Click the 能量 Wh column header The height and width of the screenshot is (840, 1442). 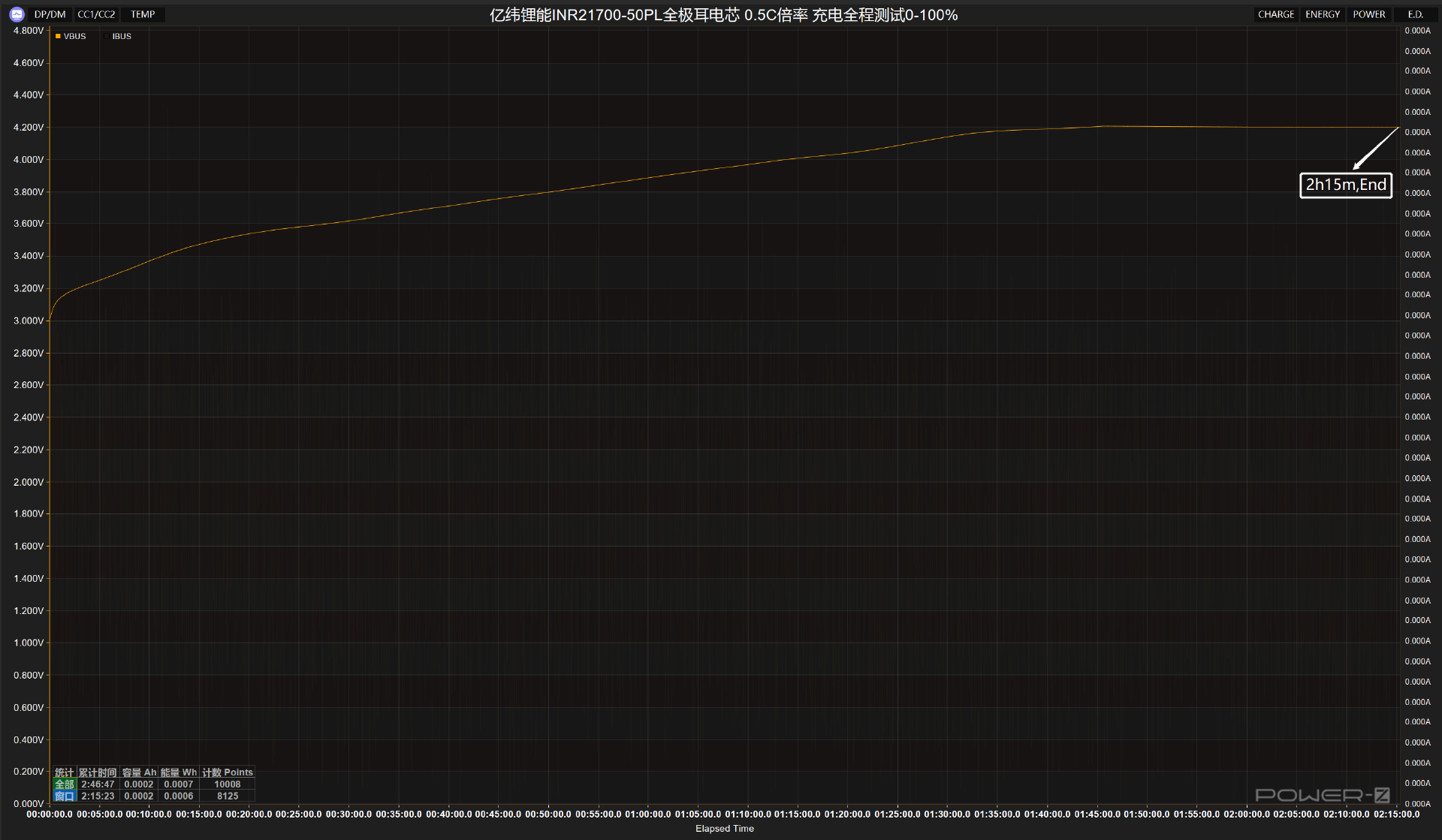pos(179,772)
